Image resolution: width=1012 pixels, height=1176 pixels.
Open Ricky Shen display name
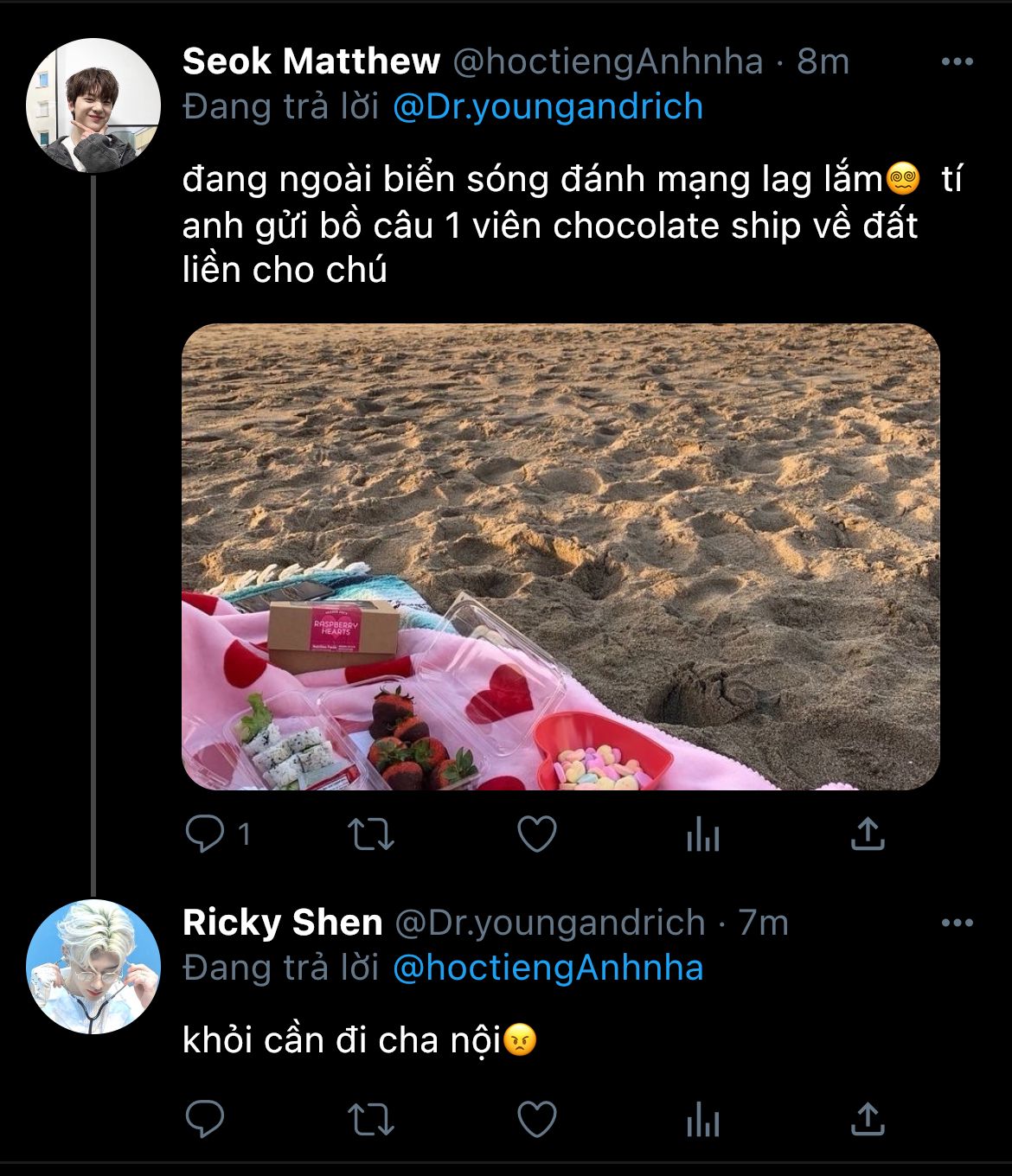[x=282, y=924]
